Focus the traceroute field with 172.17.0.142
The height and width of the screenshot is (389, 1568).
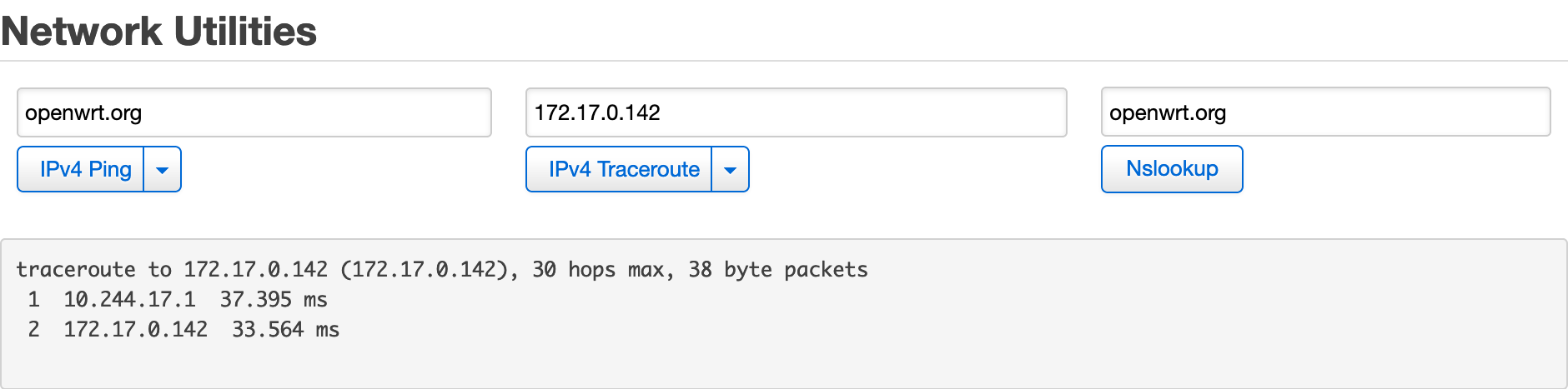797,112
